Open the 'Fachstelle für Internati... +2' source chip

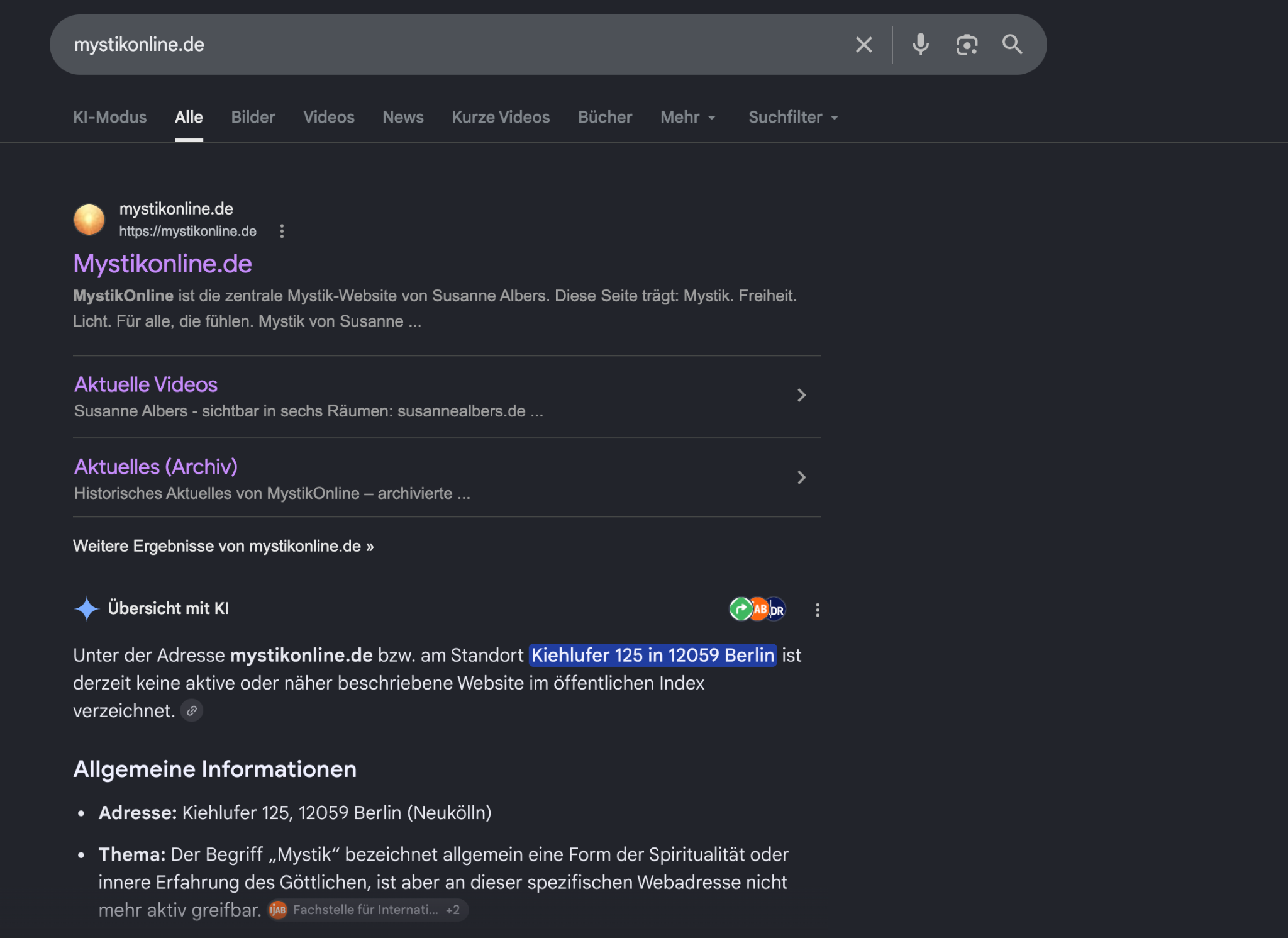367,910
